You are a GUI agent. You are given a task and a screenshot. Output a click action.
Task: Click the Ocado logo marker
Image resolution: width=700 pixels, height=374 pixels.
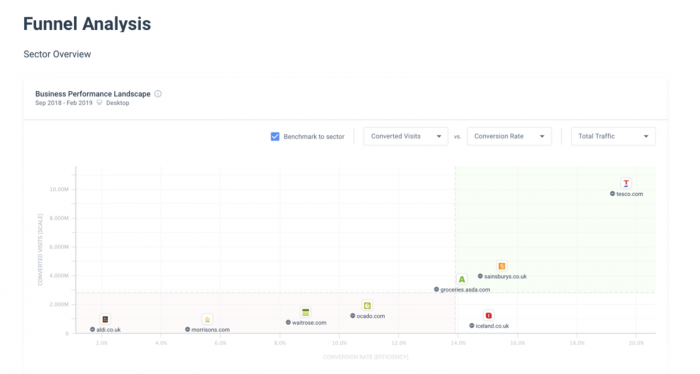click(x=367, y=306)
